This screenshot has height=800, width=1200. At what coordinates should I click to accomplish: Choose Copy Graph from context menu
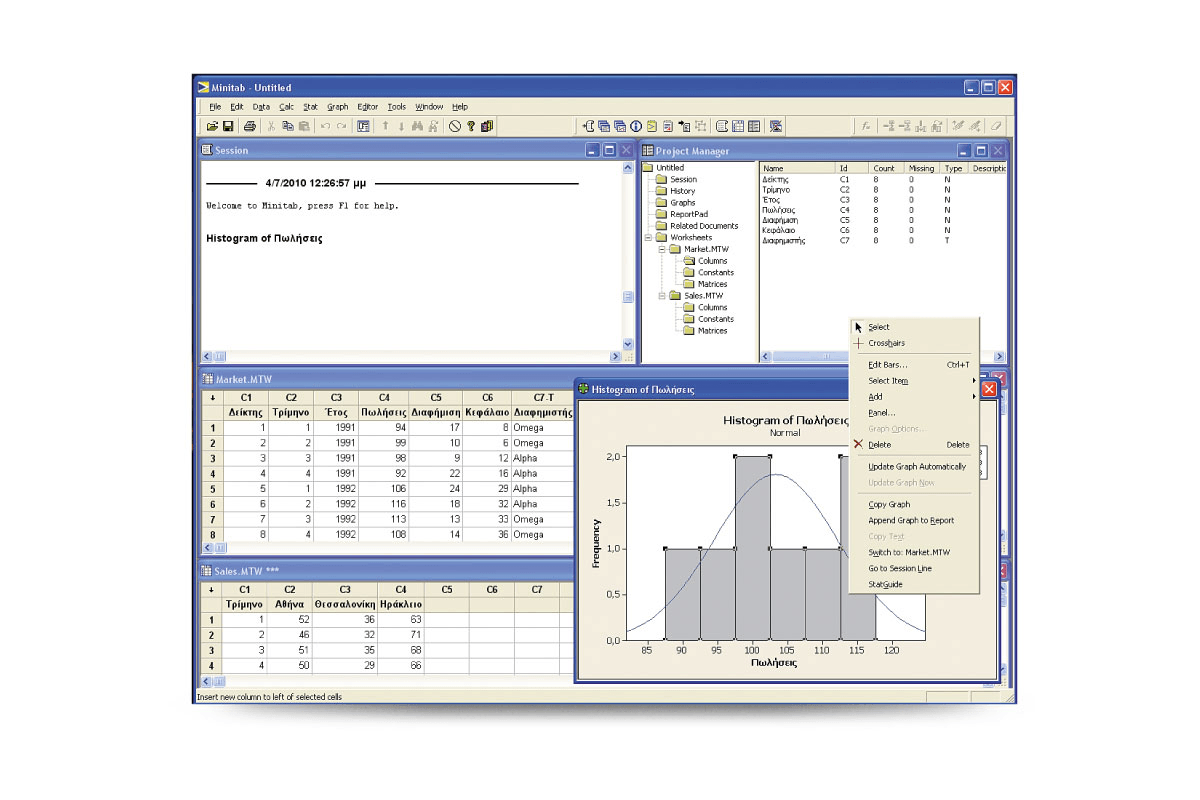pos(889,505)
